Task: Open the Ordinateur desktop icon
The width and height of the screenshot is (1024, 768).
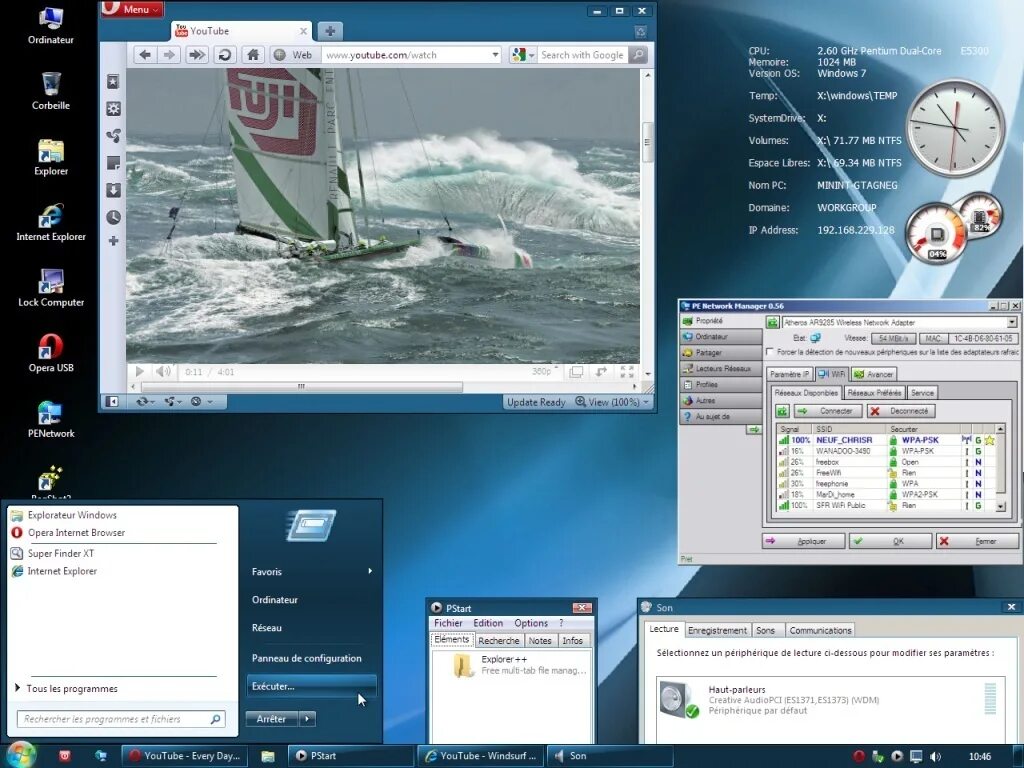Action: 51,25
